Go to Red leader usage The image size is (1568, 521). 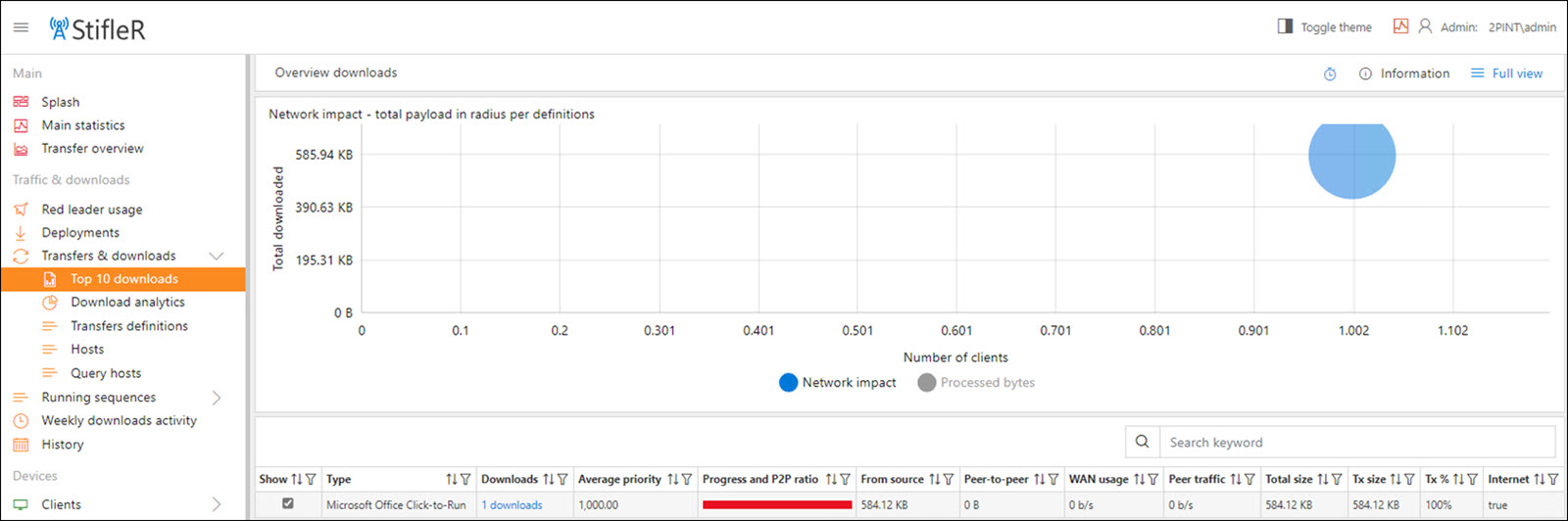point(91,210)
